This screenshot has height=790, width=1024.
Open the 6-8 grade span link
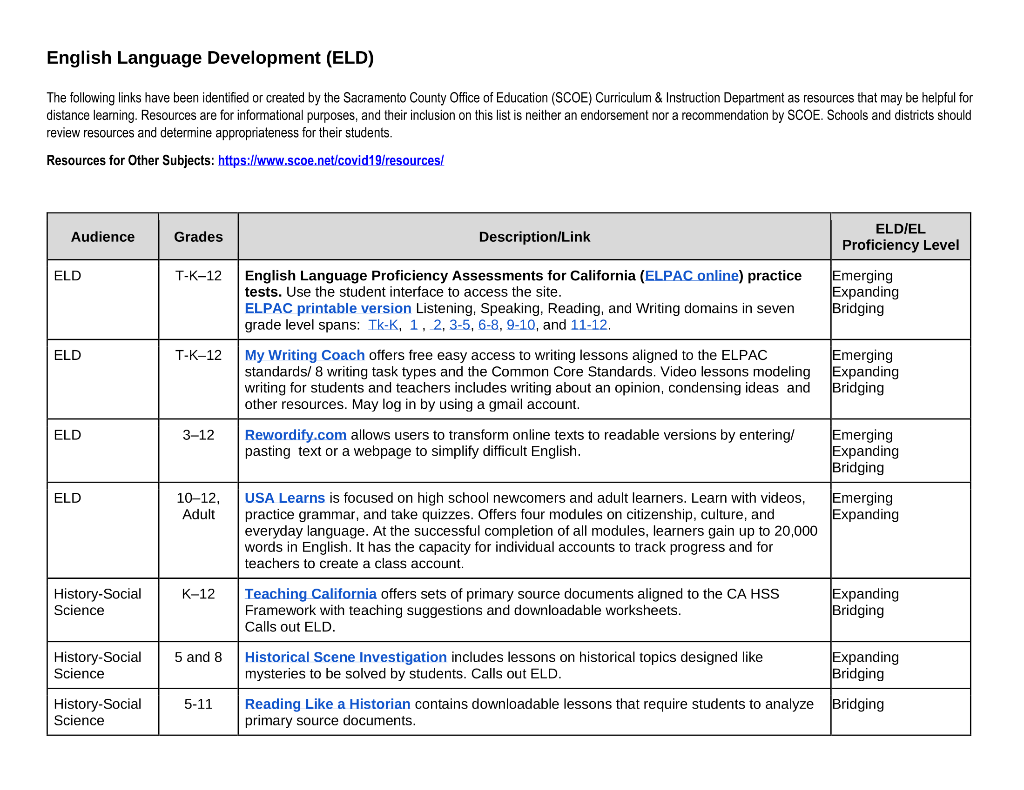click(x=488, y=324)
